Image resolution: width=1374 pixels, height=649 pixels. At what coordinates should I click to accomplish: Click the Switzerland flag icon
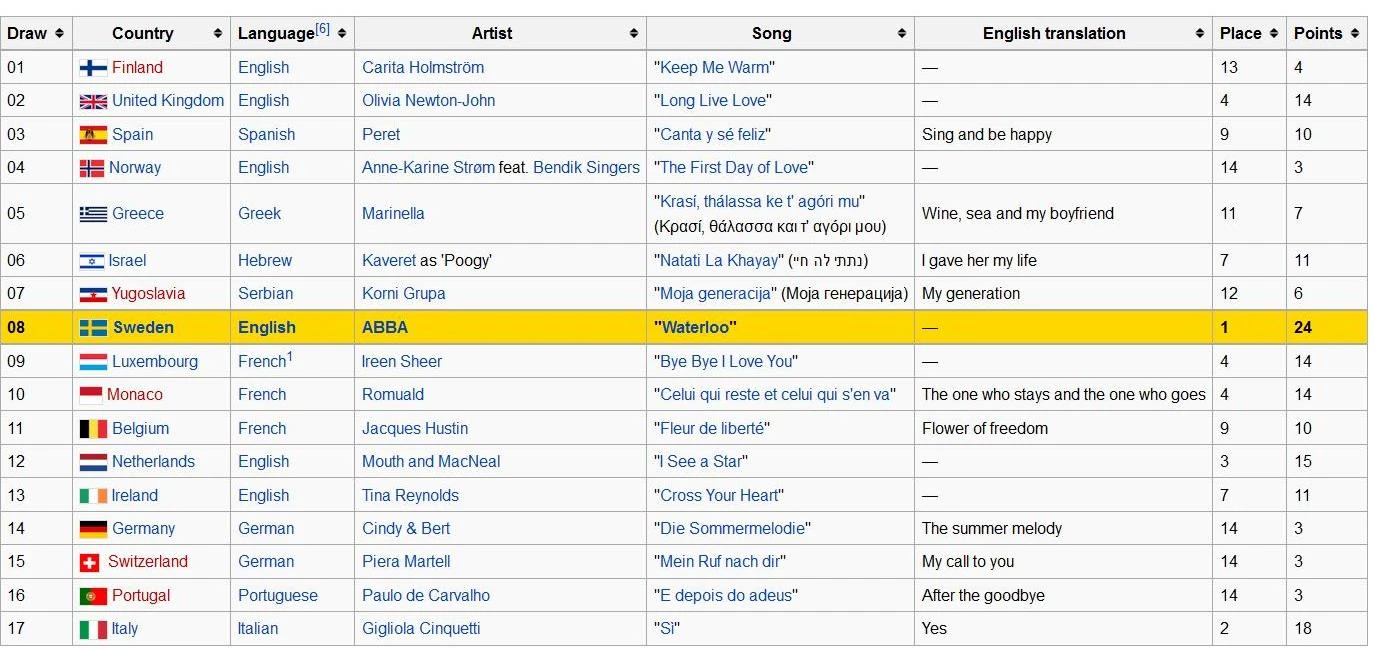90,562
